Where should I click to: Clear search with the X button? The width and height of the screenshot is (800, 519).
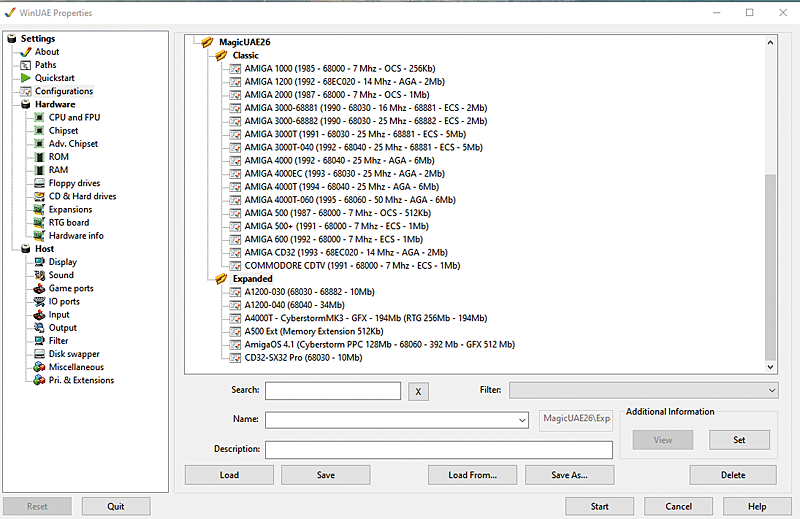418,391
